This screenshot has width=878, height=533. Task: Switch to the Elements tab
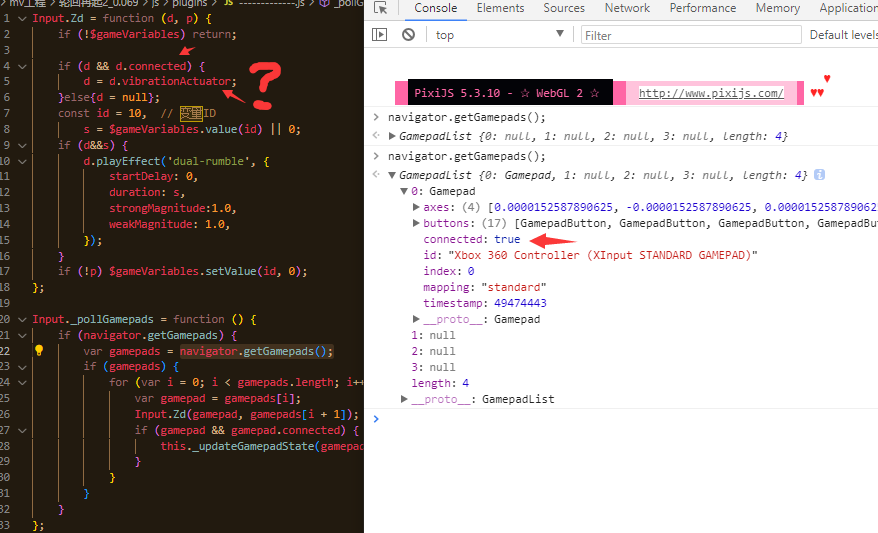point(501,8)
